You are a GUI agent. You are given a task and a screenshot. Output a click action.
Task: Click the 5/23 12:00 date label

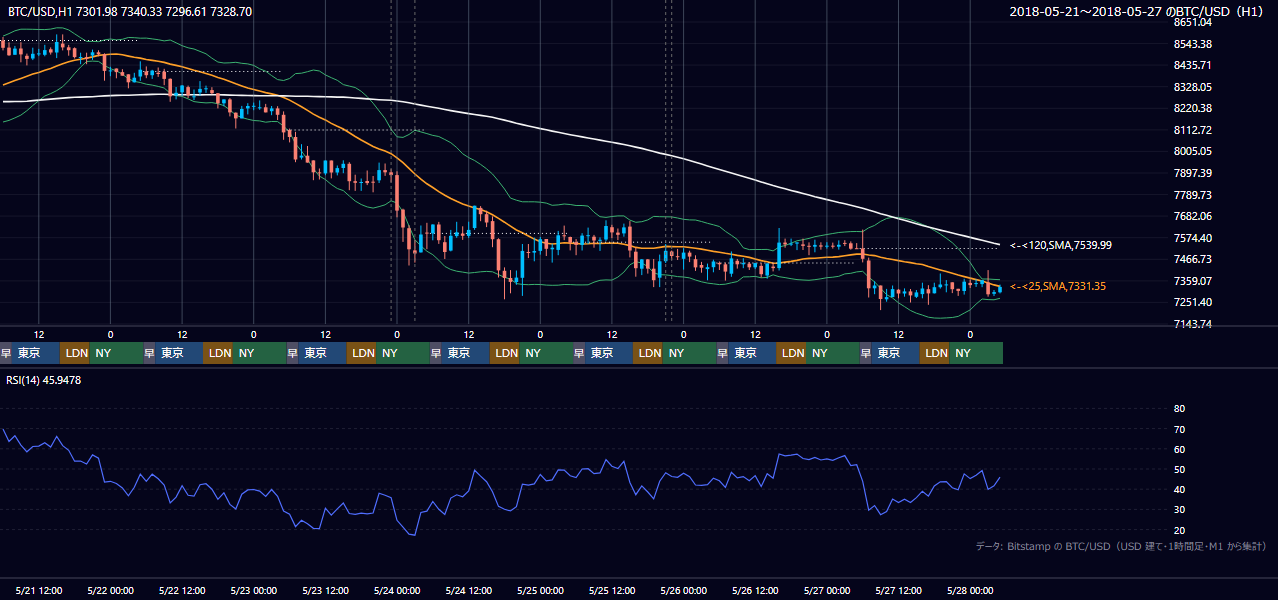[x=325, y=591]
